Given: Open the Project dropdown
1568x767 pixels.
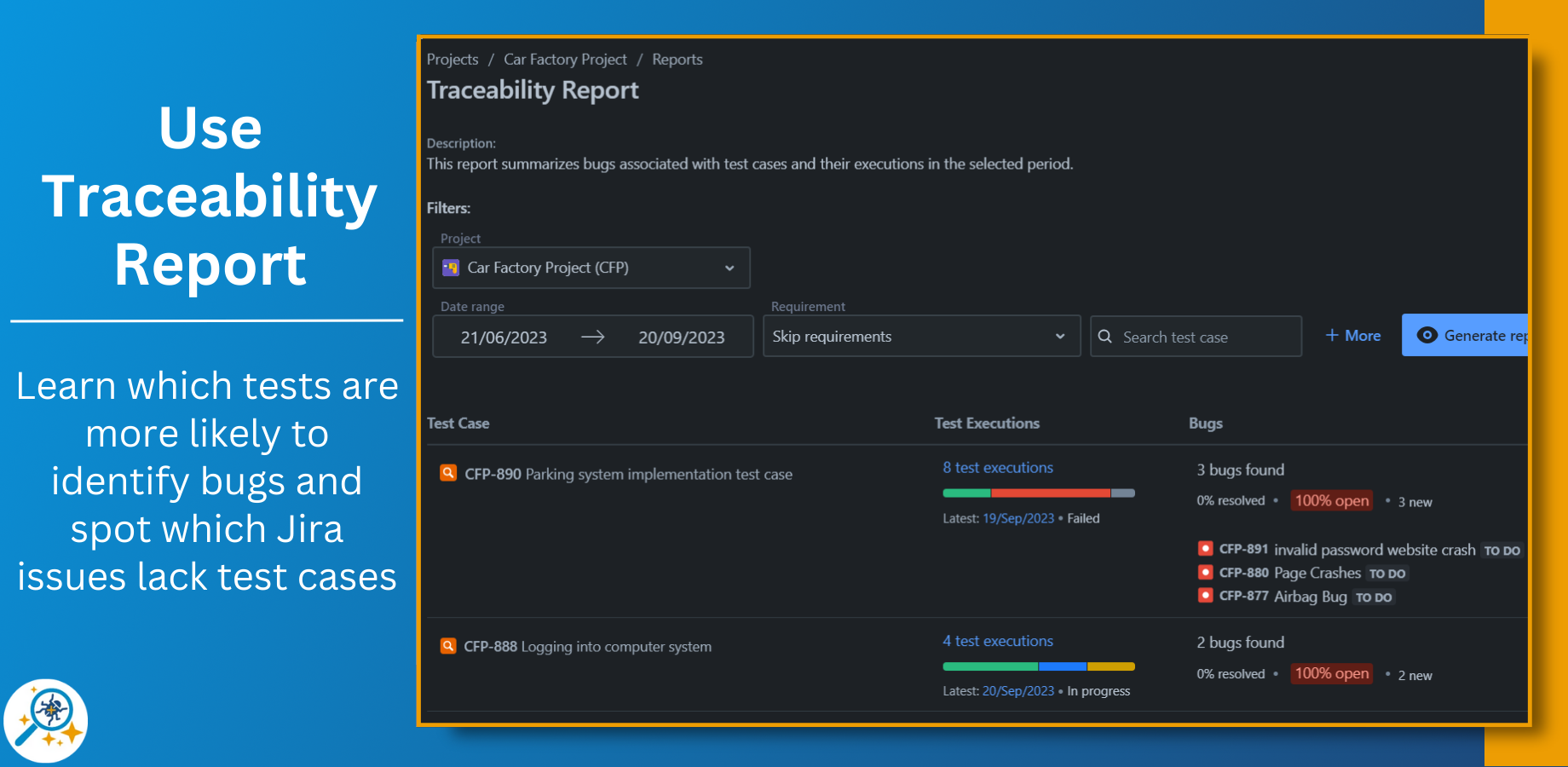Looking at the screenshot, I should (729, 267).
